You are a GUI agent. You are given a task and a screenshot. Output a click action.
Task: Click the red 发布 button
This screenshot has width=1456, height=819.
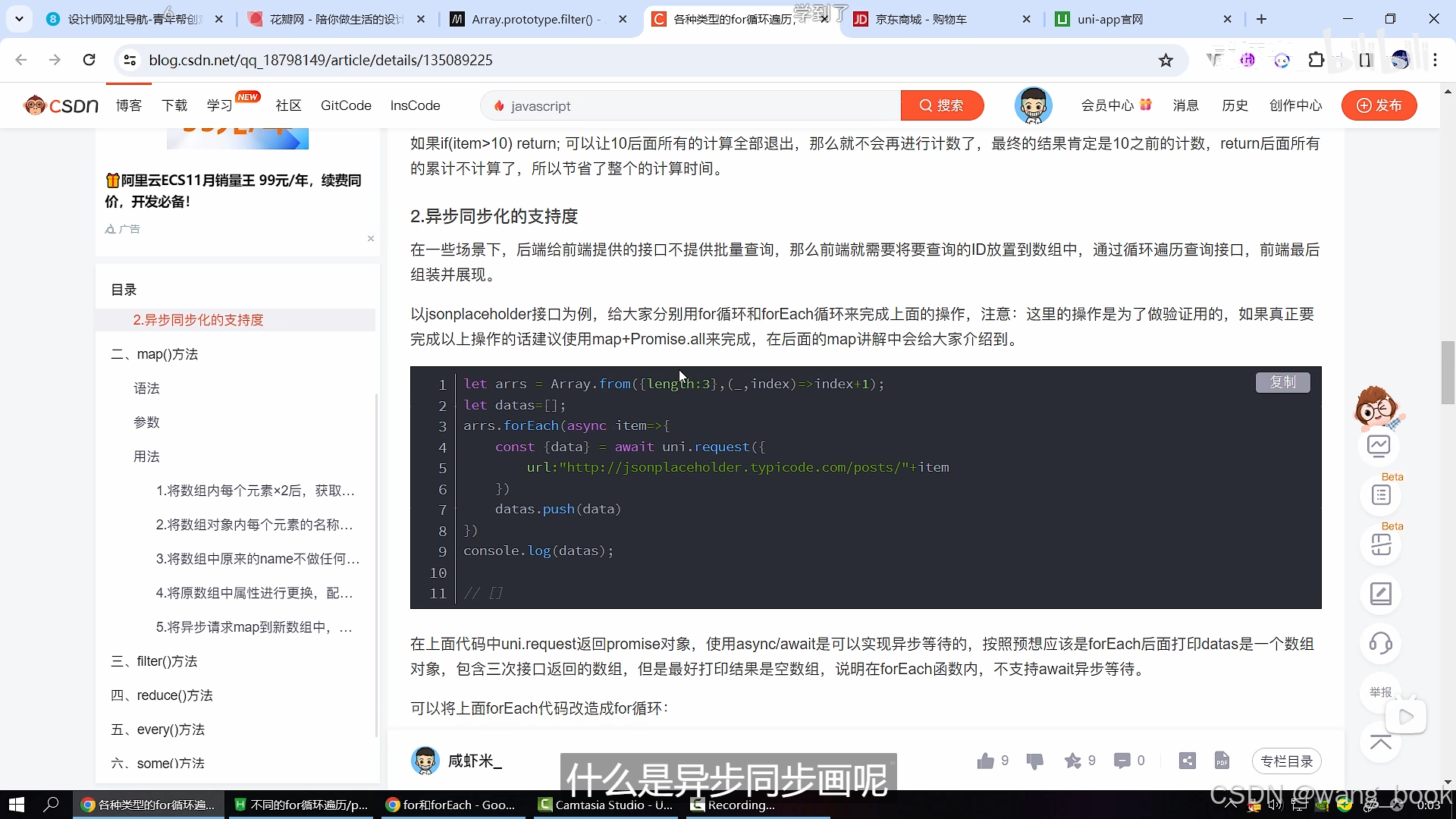pos(1379,105)
